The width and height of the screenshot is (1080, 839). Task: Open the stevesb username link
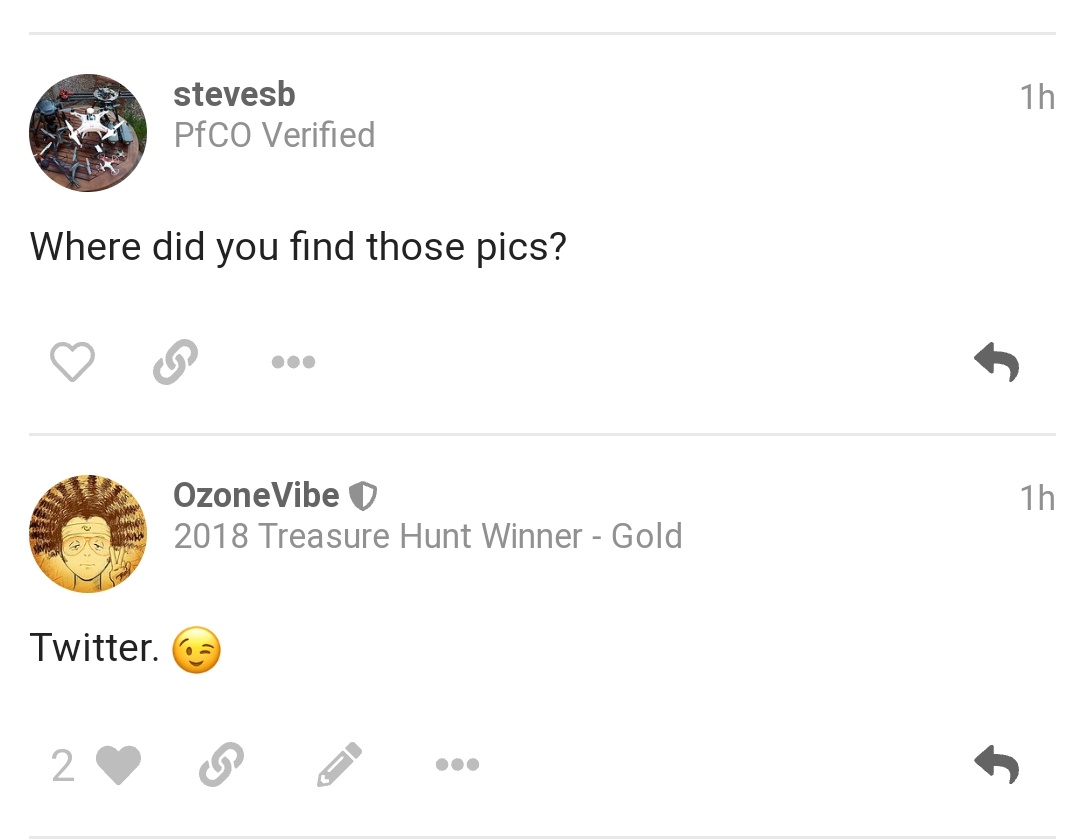[234, 94]
